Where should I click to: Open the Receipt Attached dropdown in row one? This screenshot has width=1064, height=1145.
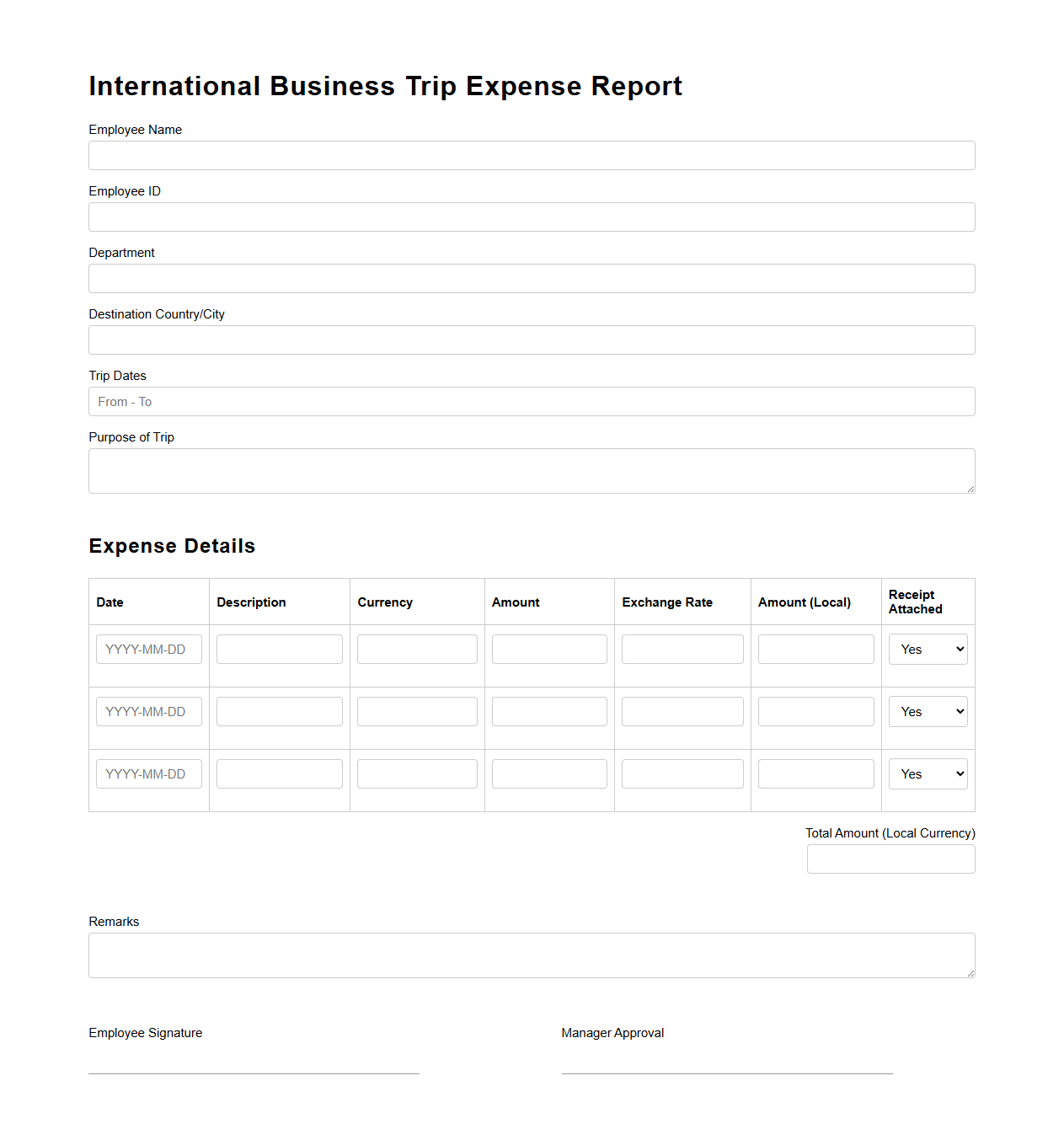927,649
